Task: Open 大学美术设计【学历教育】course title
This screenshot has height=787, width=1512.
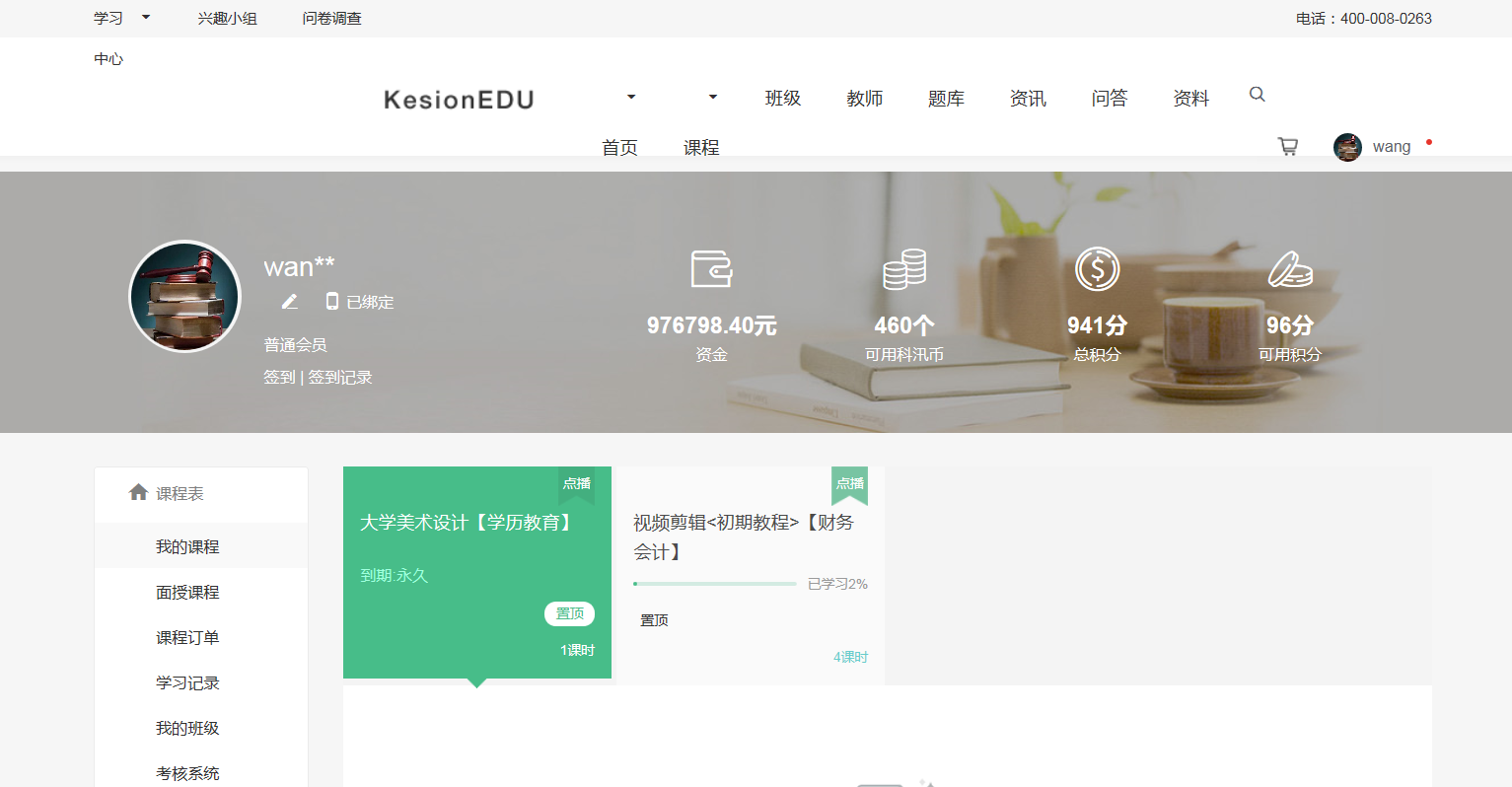Action: 468,523
